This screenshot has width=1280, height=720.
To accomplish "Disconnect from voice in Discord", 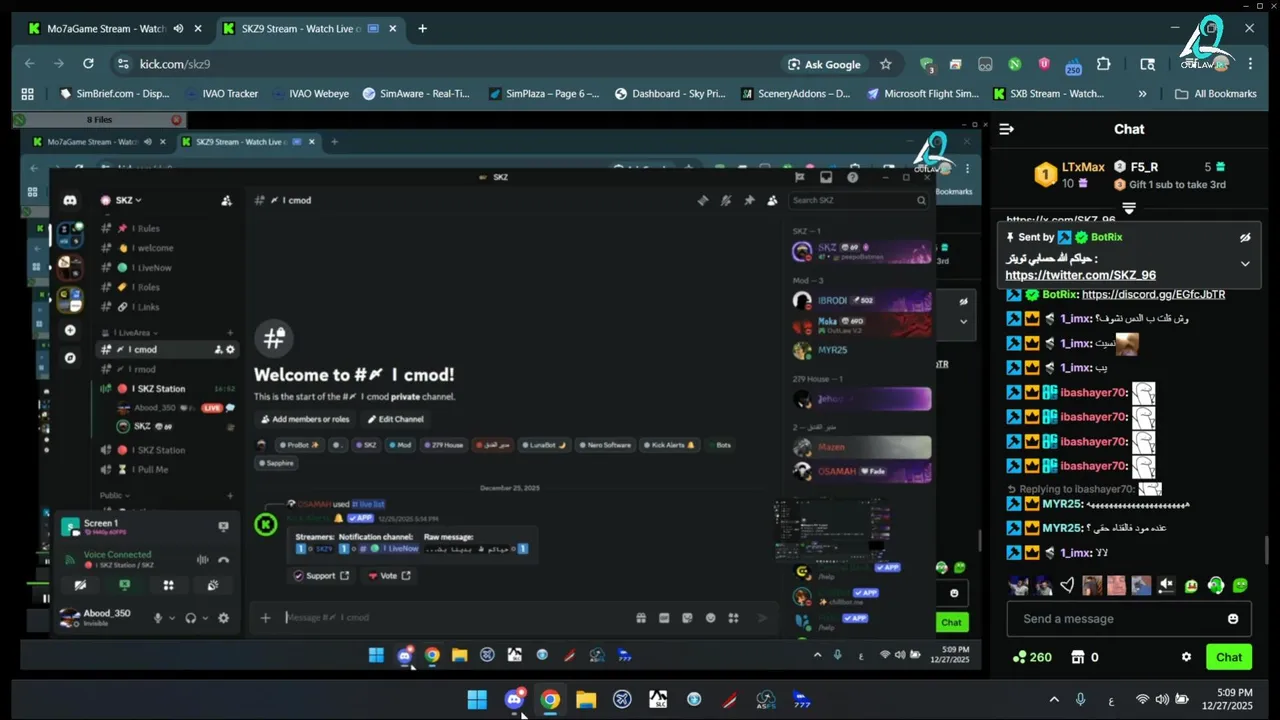I will (x=223, y=559).
